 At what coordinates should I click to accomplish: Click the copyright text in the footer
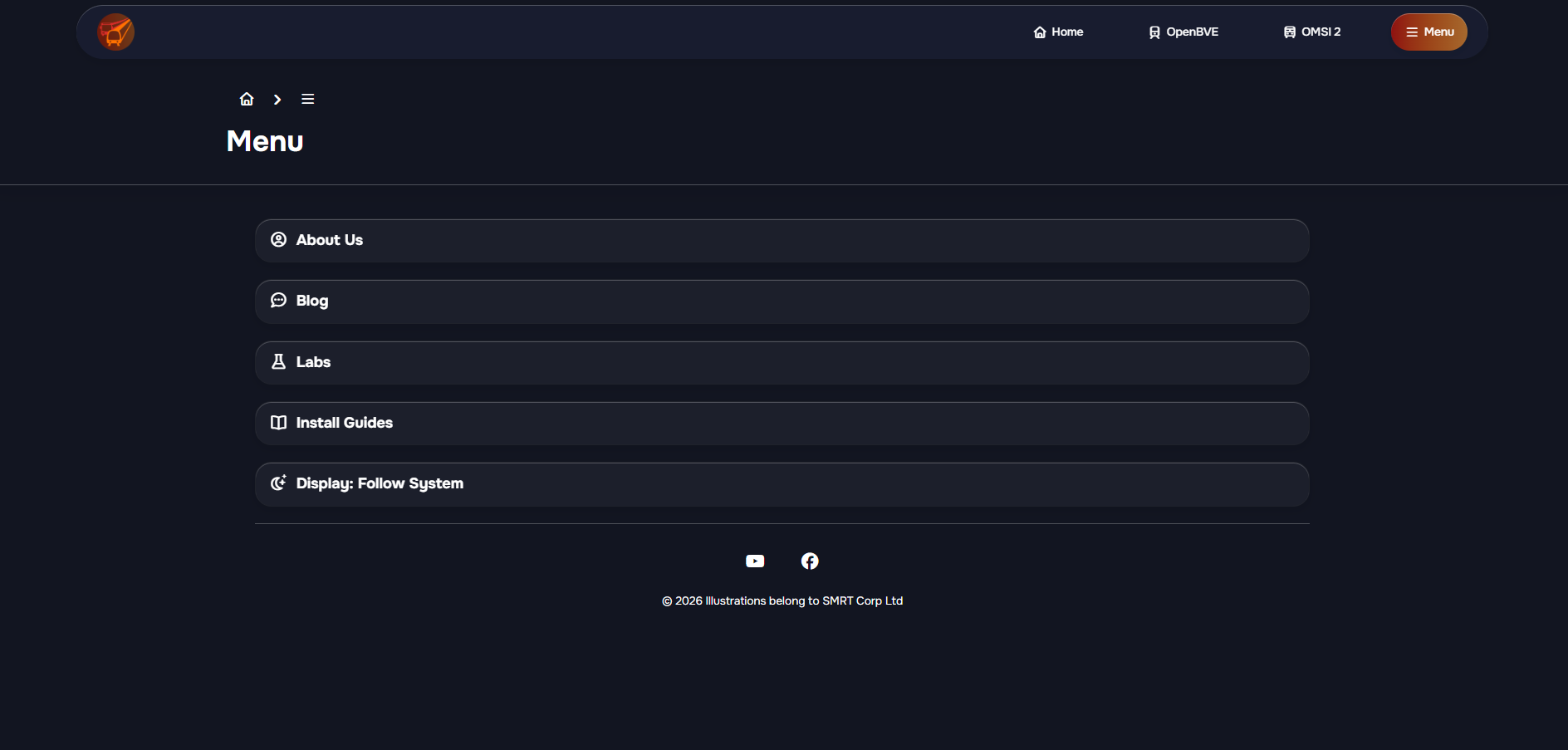[x=782, y=601]
